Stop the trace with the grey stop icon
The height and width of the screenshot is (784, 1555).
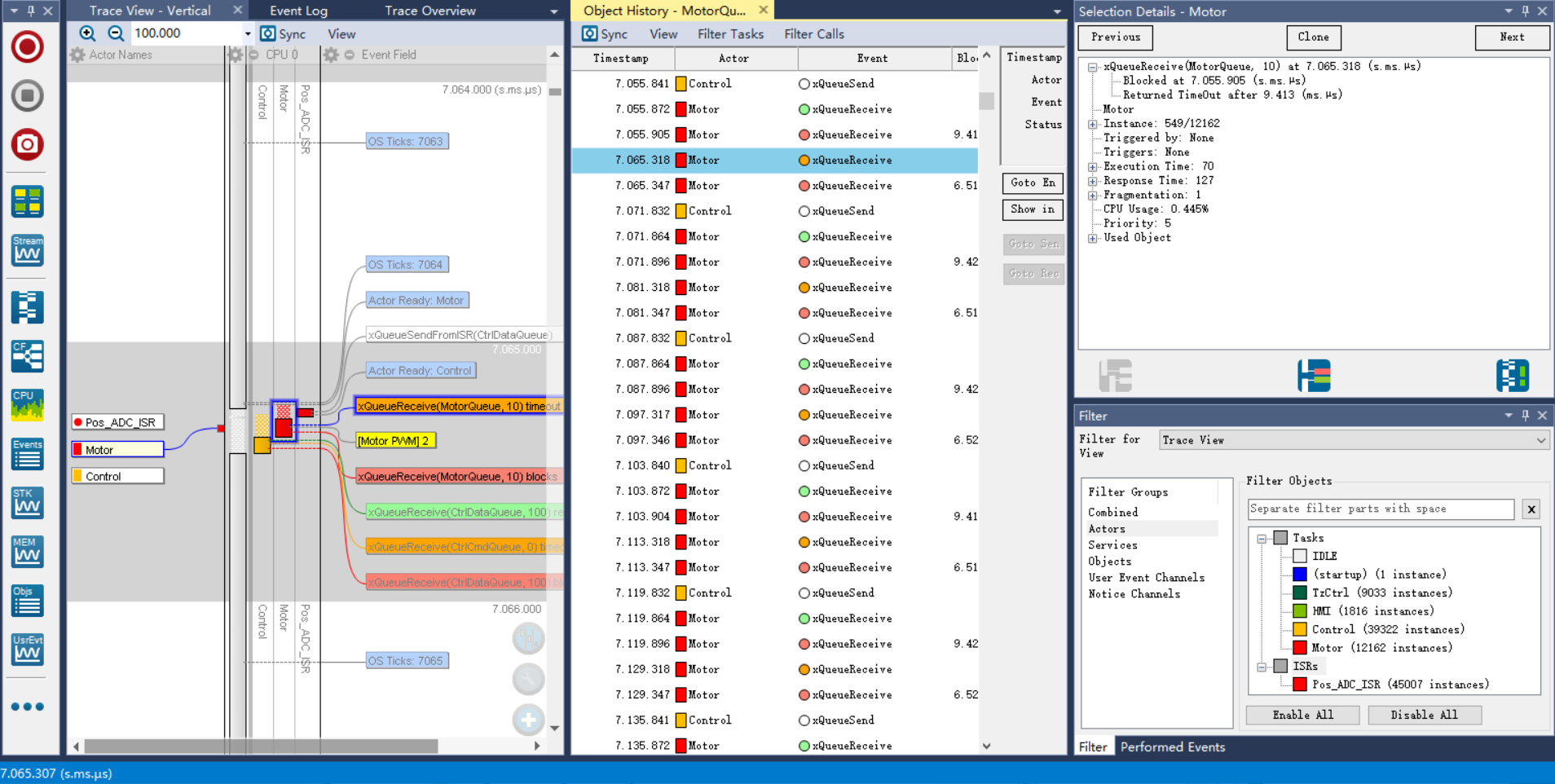click(x=28, y=95)
